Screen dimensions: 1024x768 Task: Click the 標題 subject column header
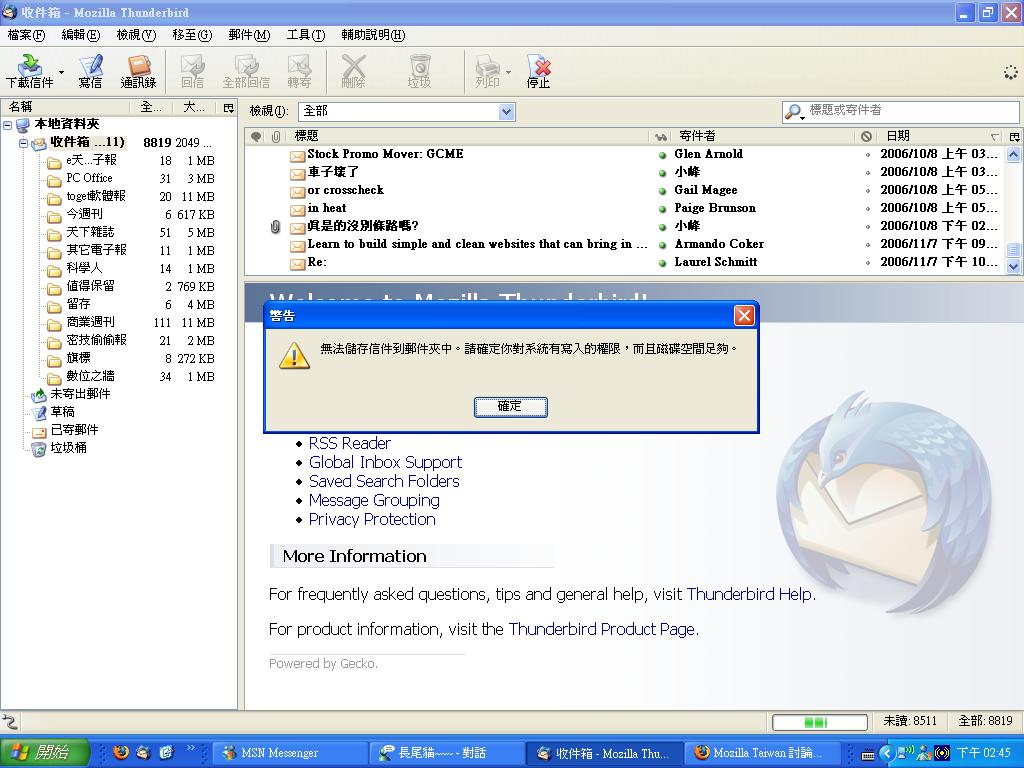tap(468, 136)
